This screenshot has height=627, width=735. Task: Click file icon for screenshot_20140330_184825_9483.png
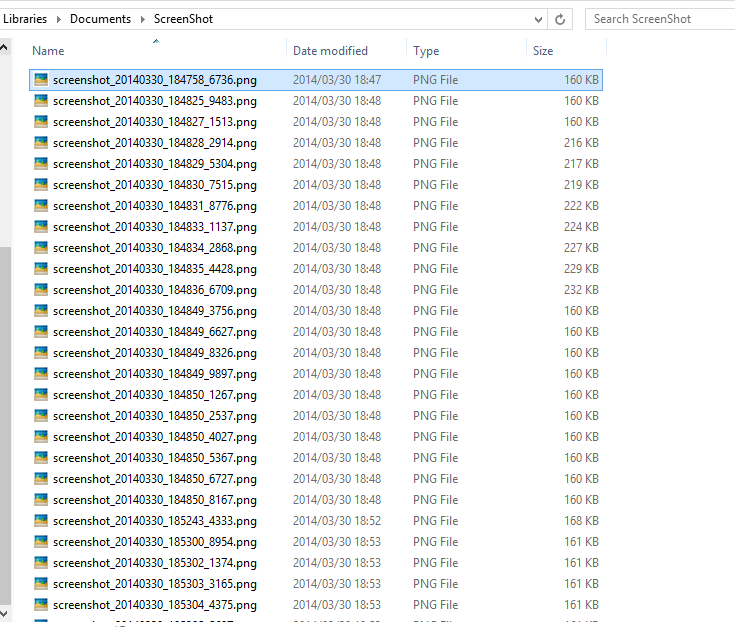(x=41, y=101)
